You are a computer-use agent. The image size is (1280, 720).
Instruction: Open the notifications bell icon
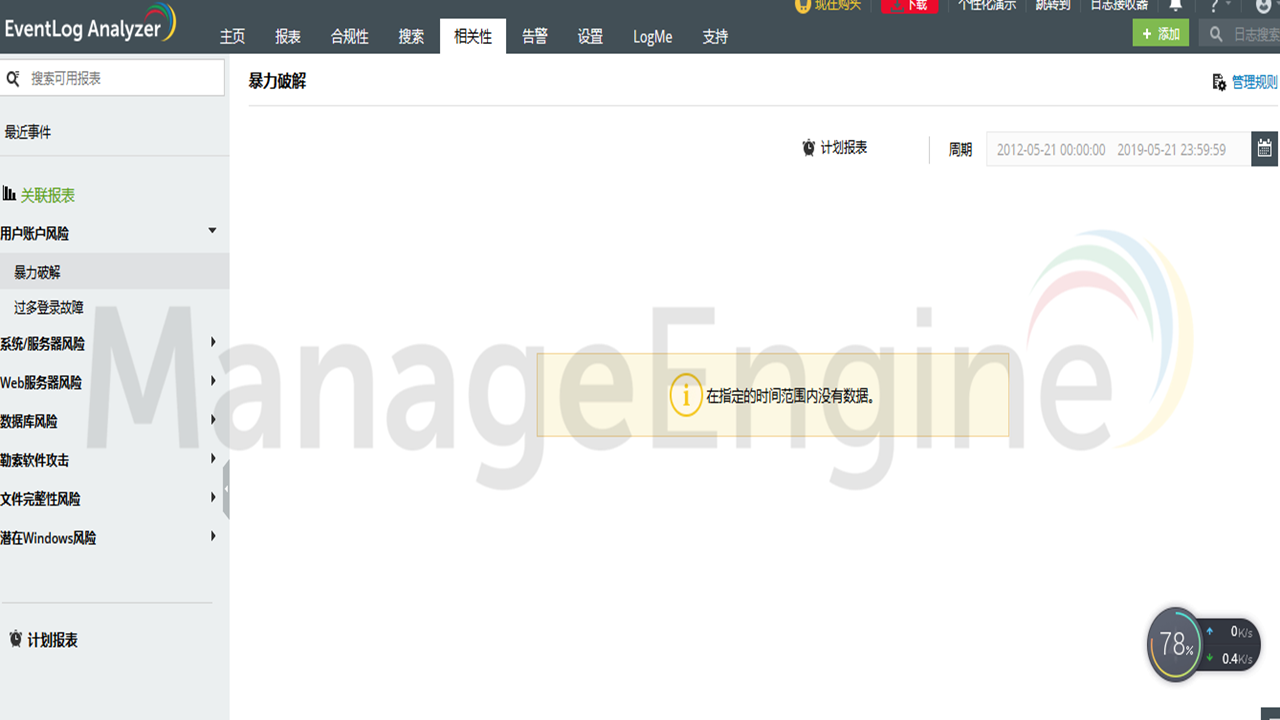click(1175, 6)
